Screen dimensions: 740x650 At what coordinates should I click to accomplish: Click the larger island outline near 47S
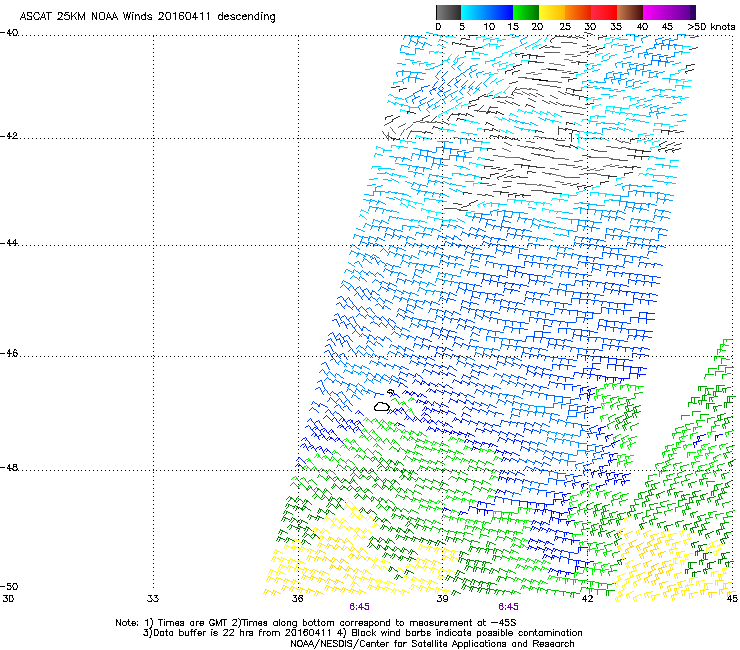click(x=381, y=406)
